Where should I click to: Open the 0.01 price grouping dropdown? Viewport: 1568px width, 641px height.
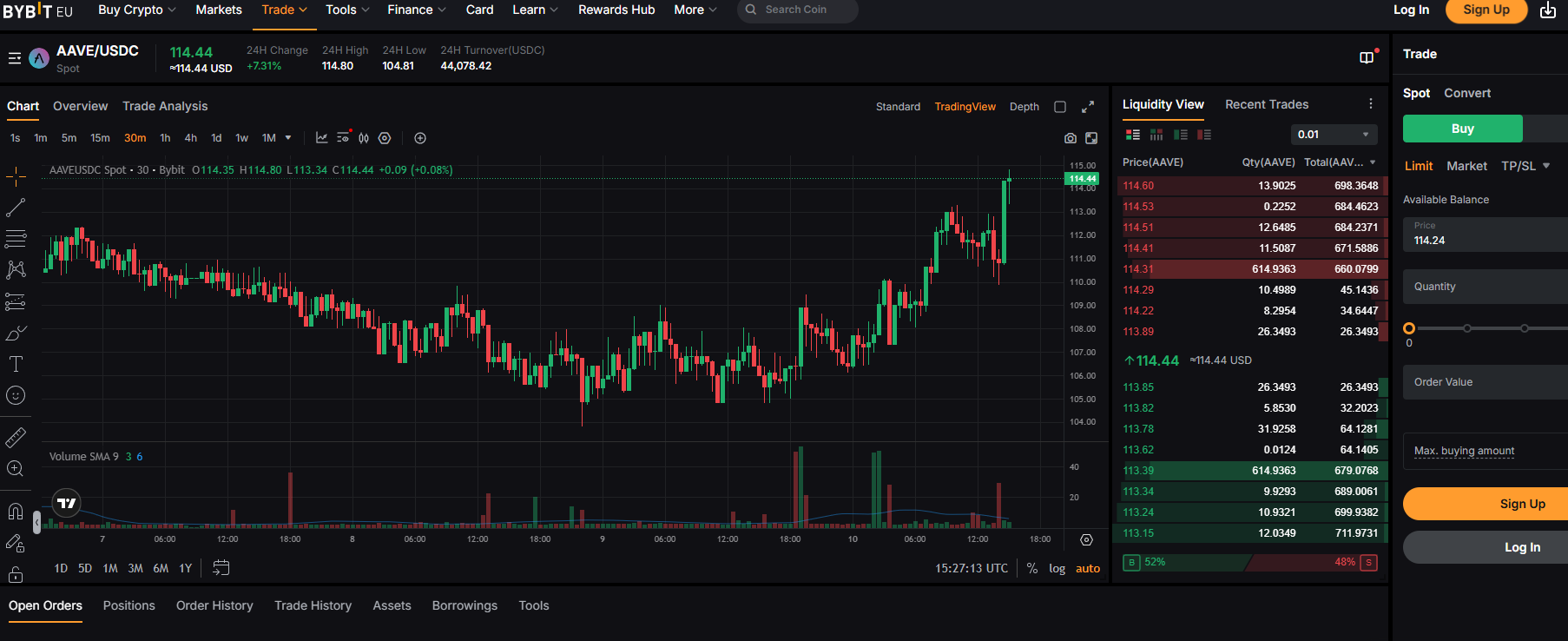tap(1334, 135)
